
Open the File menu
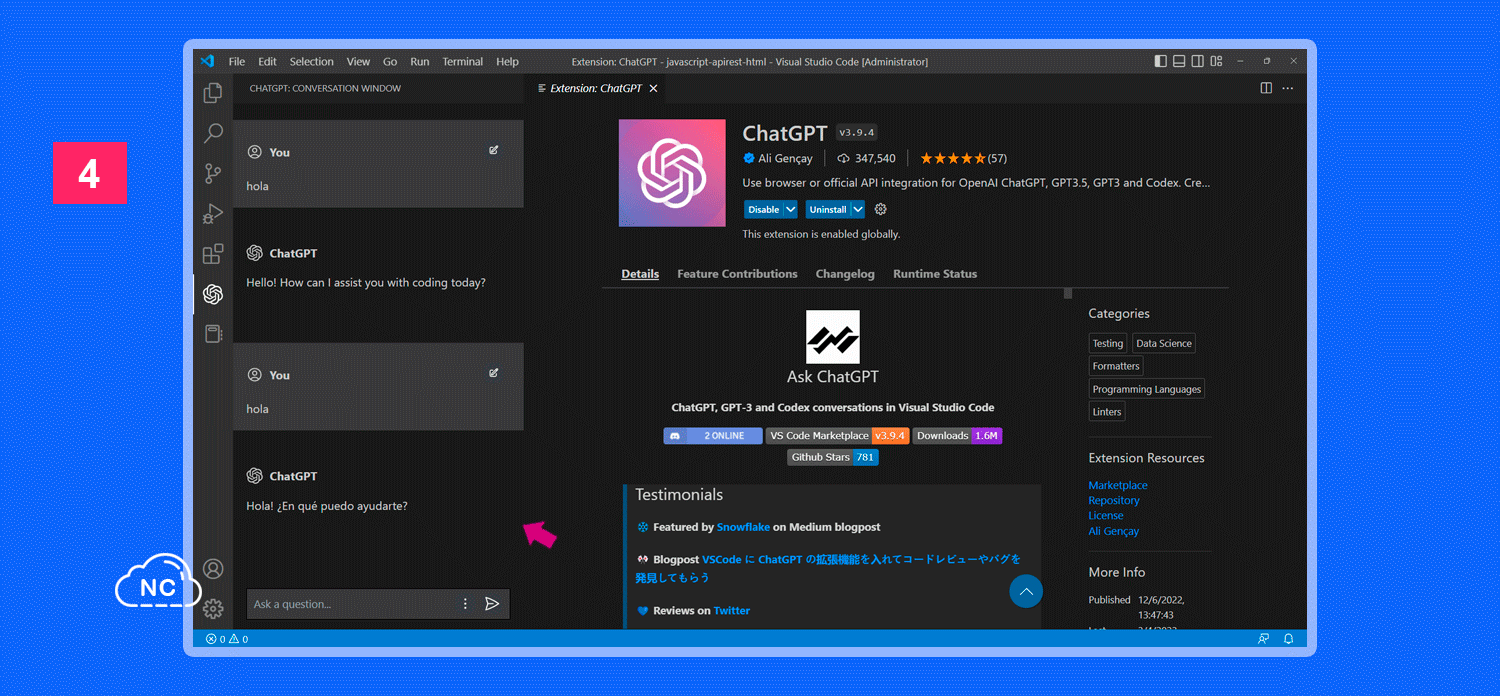[x=237, y=61]
